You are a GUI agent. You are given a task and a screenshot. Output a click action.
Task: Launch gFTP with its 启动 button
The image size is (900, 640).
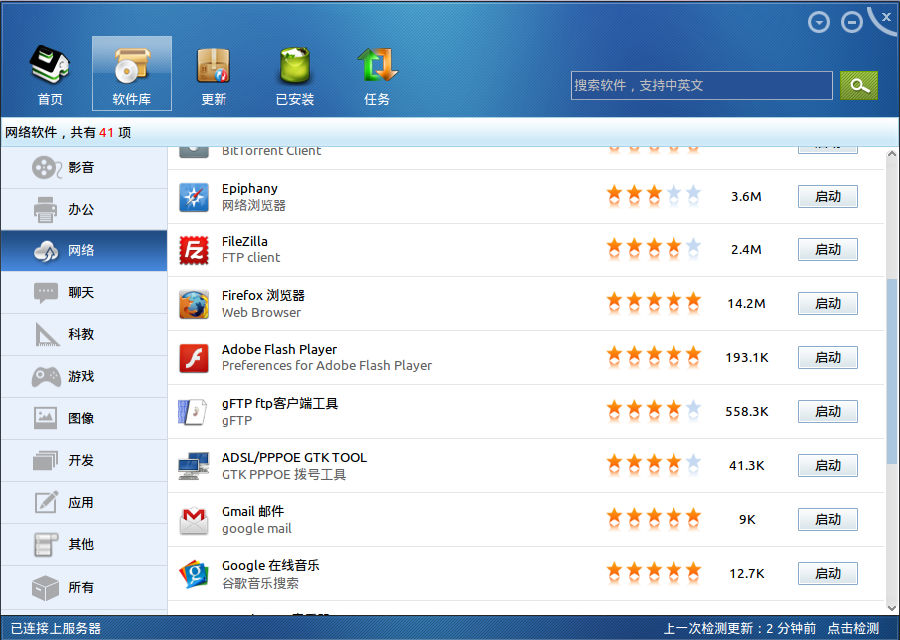tap(828, 412)
